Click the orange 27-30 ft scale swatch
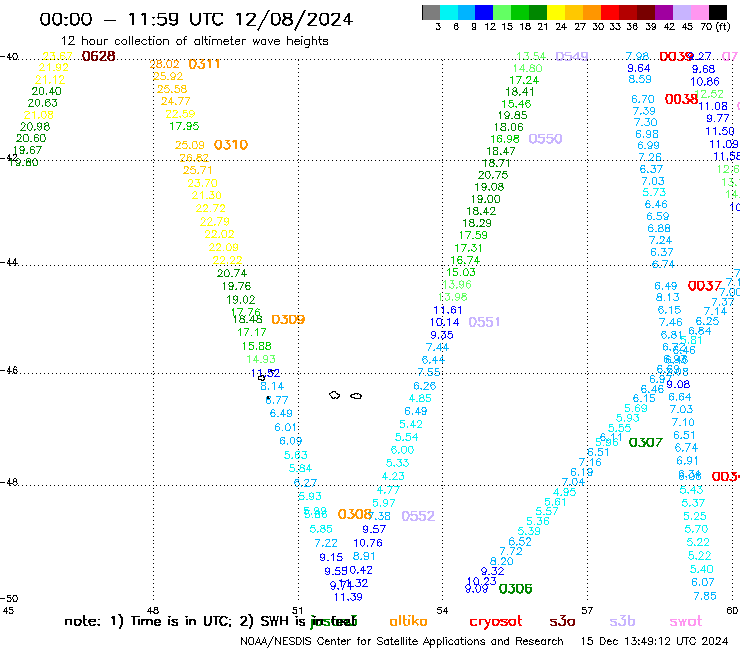The width and height of the screenshot is (740, 650). (x=592, y=12)
